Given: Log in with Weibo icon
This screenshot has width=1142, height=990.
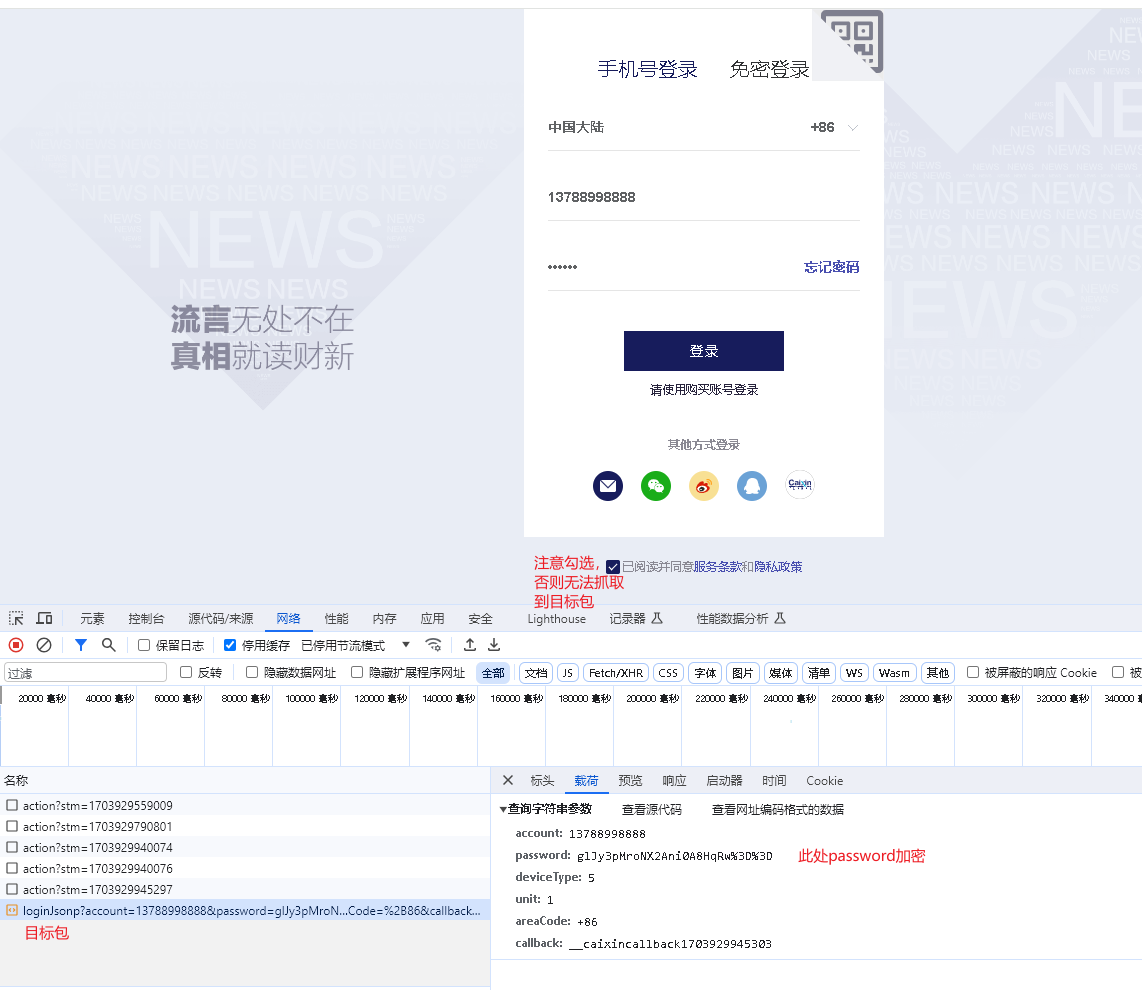Looking at the screenshot, I should (704, 485).
